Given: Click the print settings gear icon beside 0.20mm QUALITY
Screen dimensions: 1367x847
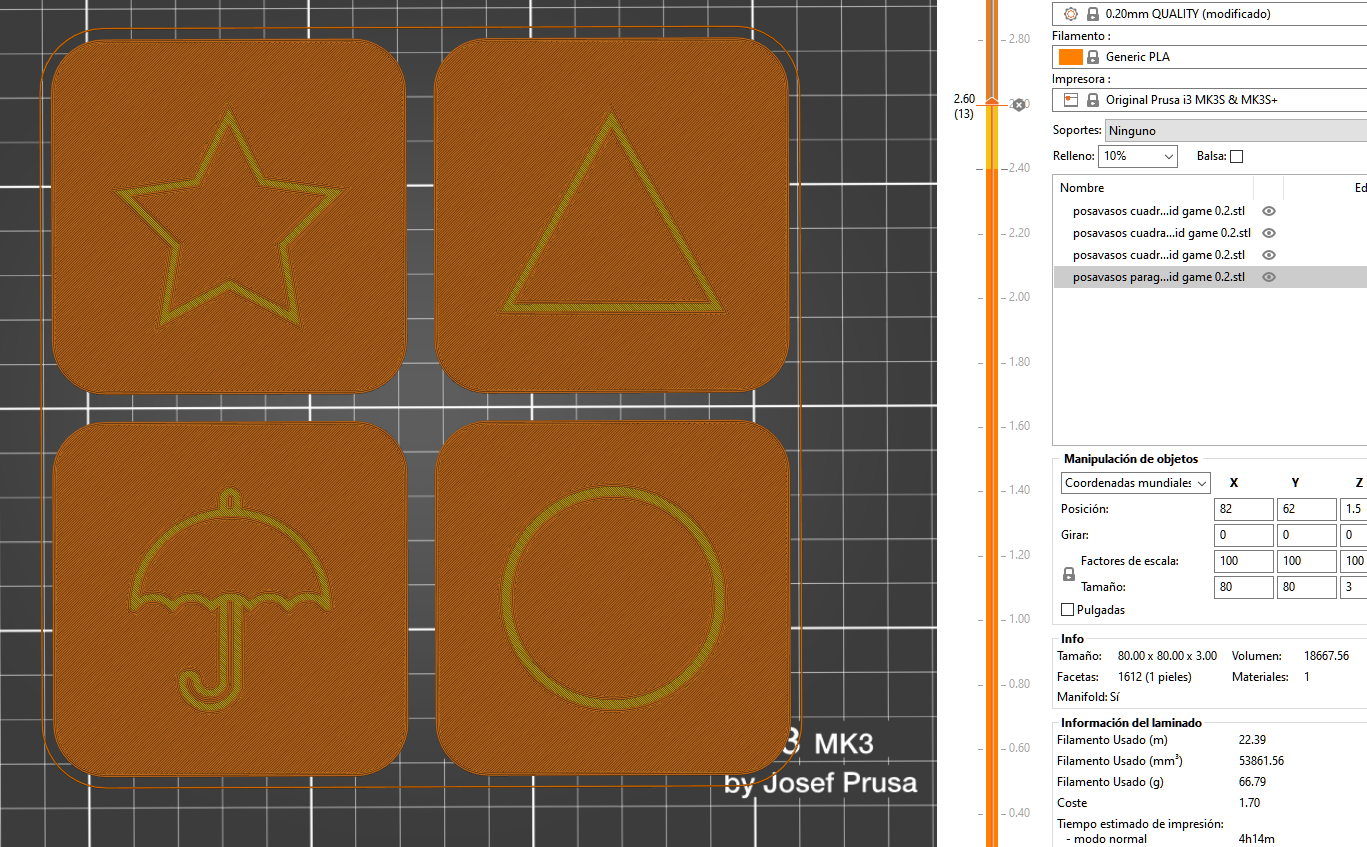Looking at the screenshot, I should point(1071,14).
